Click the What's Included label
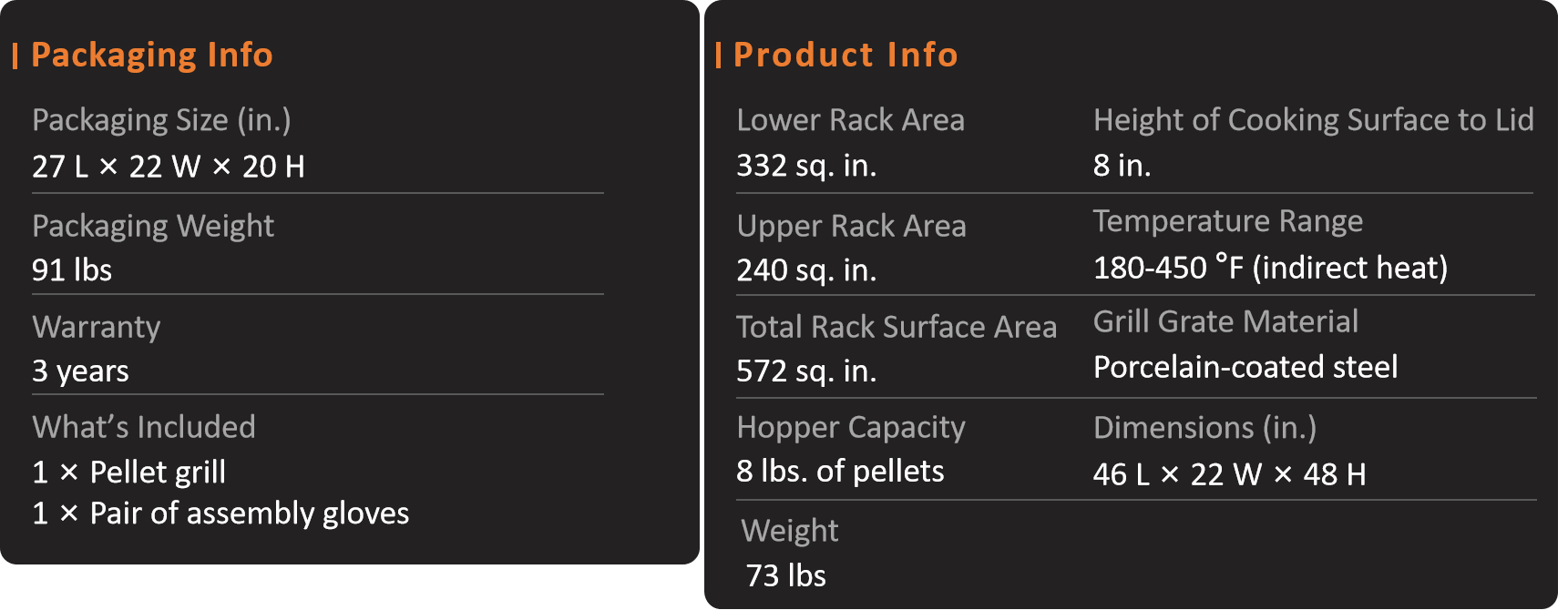1568x610 pixels. [144, 427]
